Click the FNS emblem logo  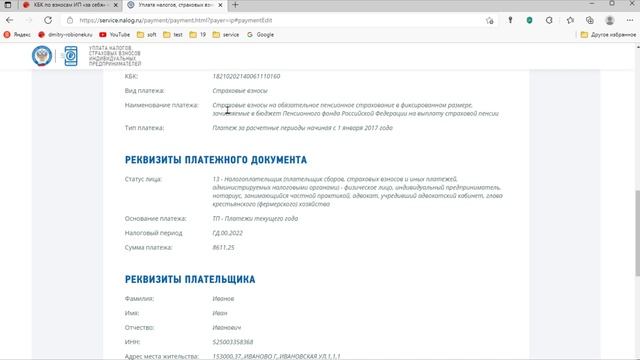42,56
